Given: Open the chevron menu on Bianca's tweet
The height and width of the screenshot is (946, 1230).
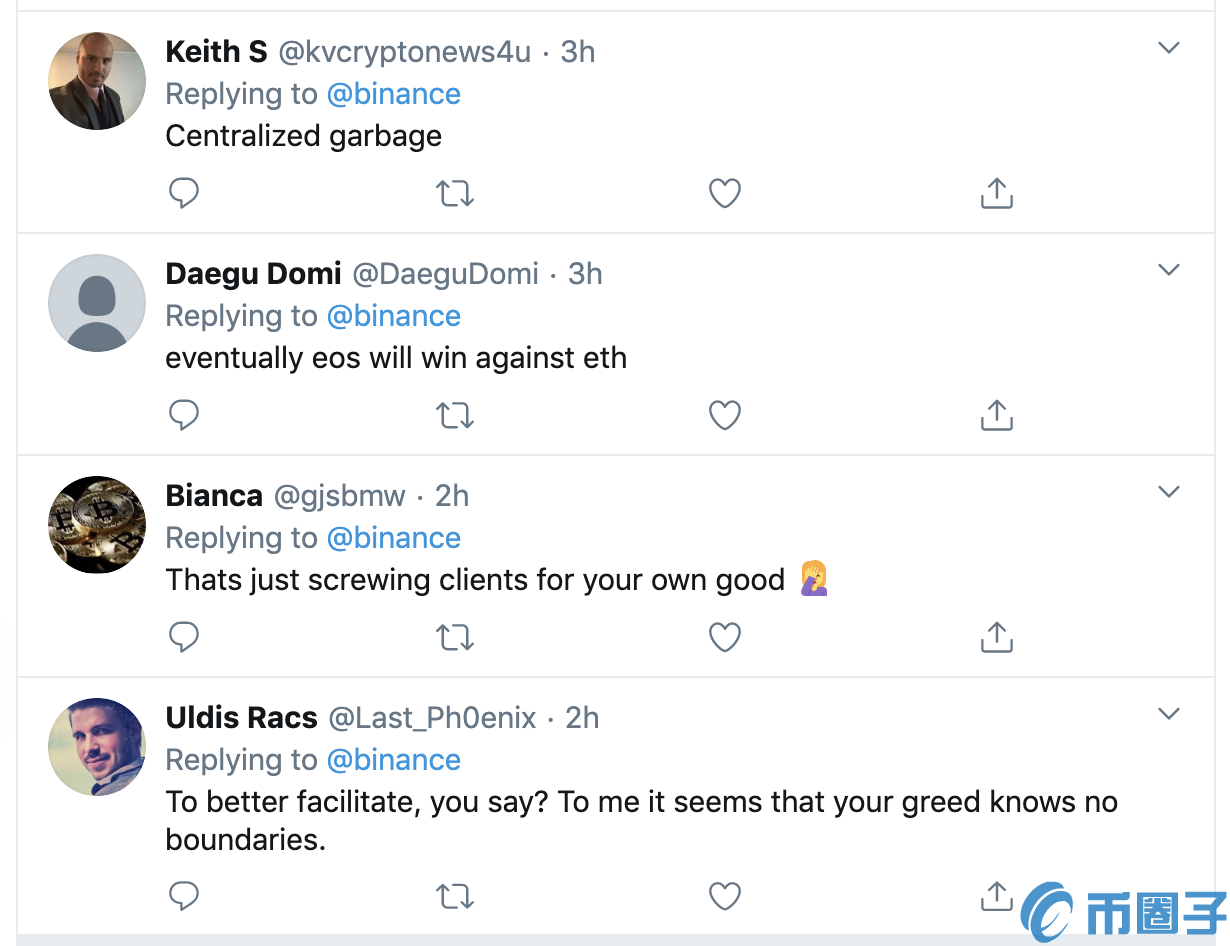Looking at the screenshot, I should (x=1168, y=492).
